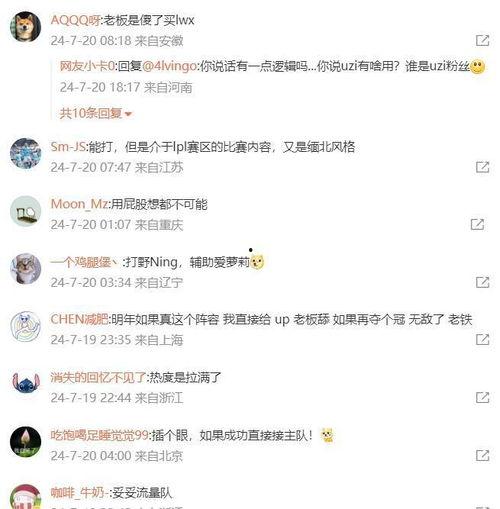The image size is (500, 509).
Task: Click the Stitch avatar of 消失的回忆不见了
Action: click(25, 384)
